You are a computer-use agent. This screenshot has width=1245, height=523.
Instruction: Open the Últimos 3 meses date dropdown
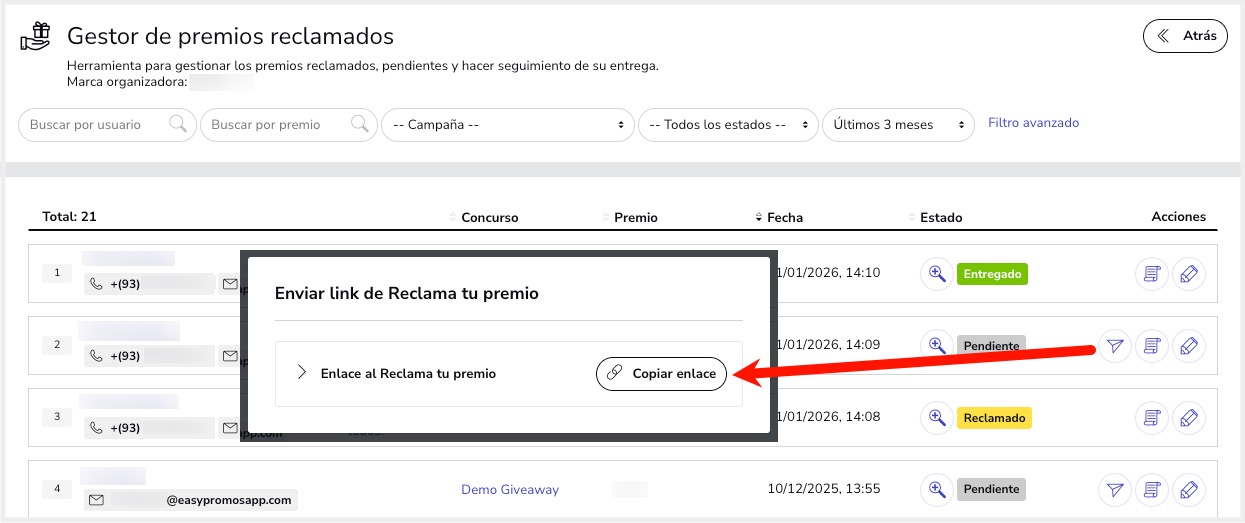897,125
